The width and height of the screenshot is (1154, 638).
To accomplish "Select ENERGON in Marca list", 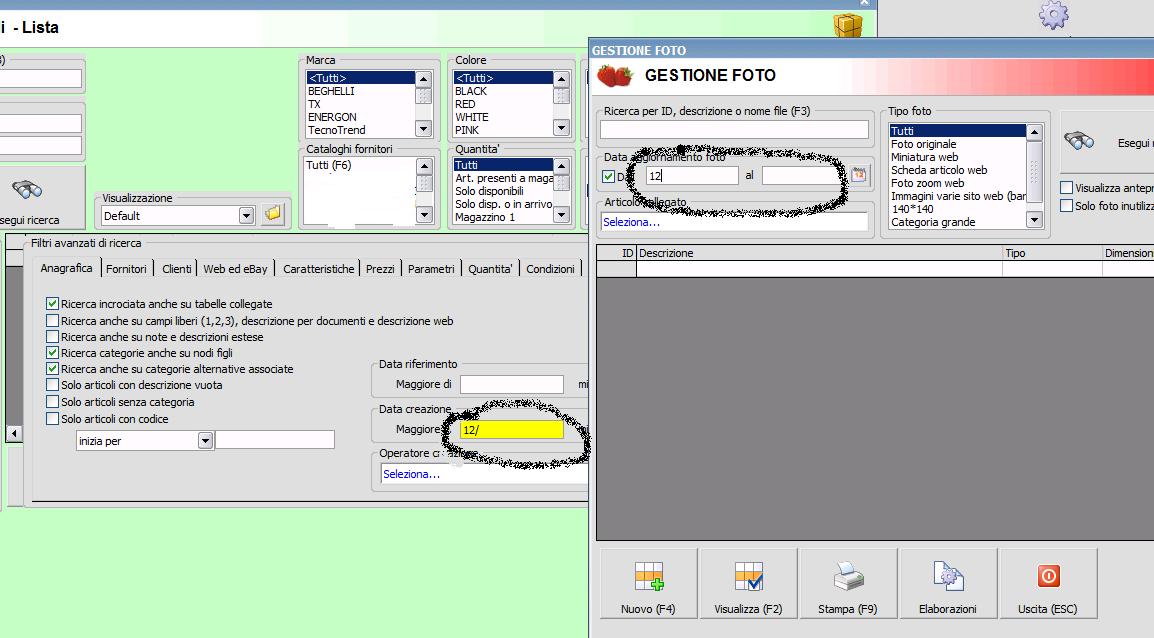I will [x=332, y=116].
